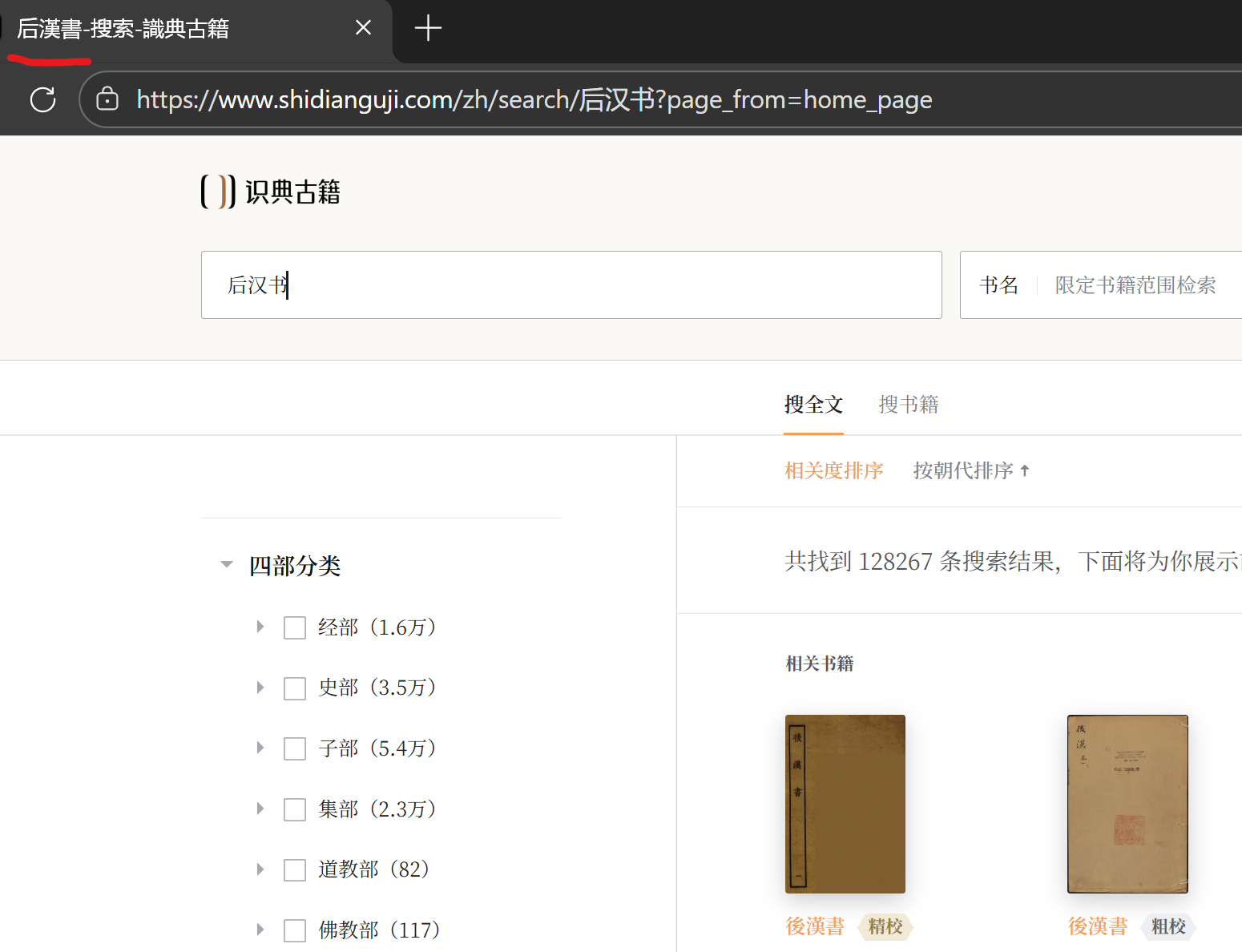This screenshot has height=952, width=1242.
Task: Reload the page with the refresh icon
Action: pos(42,99)
